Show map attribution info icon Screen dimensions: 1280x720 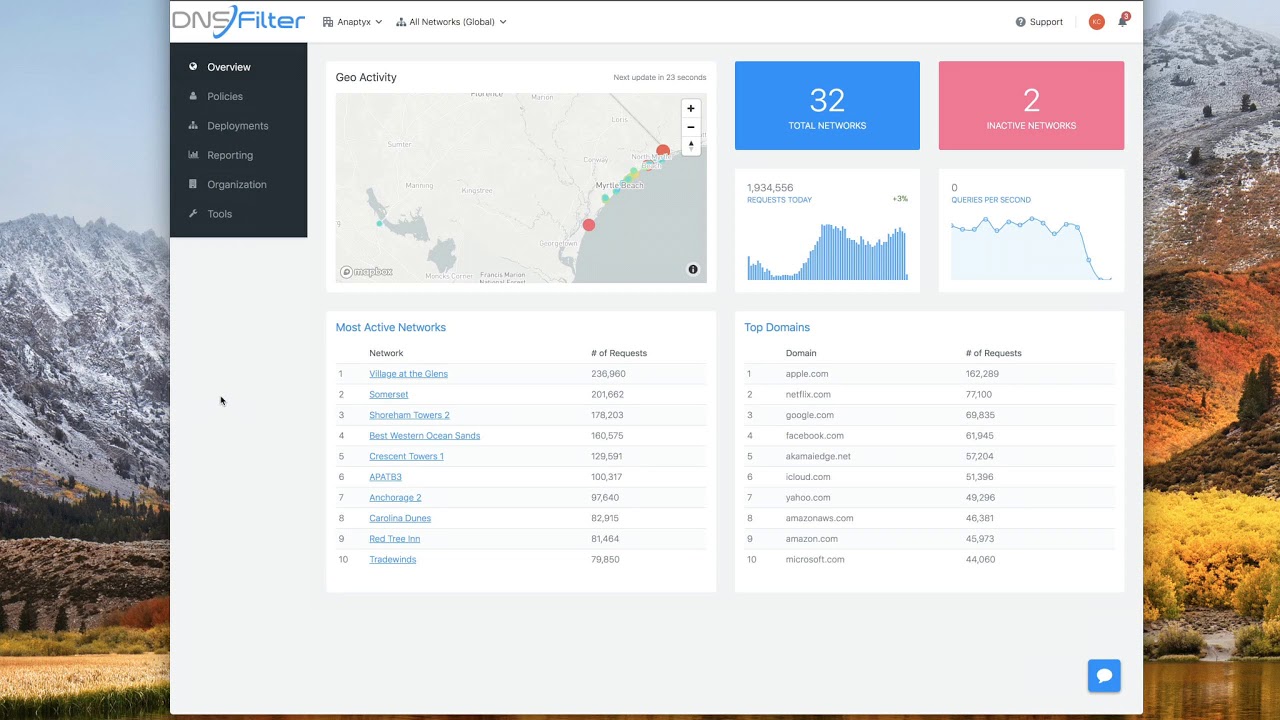tap(693, 269)
